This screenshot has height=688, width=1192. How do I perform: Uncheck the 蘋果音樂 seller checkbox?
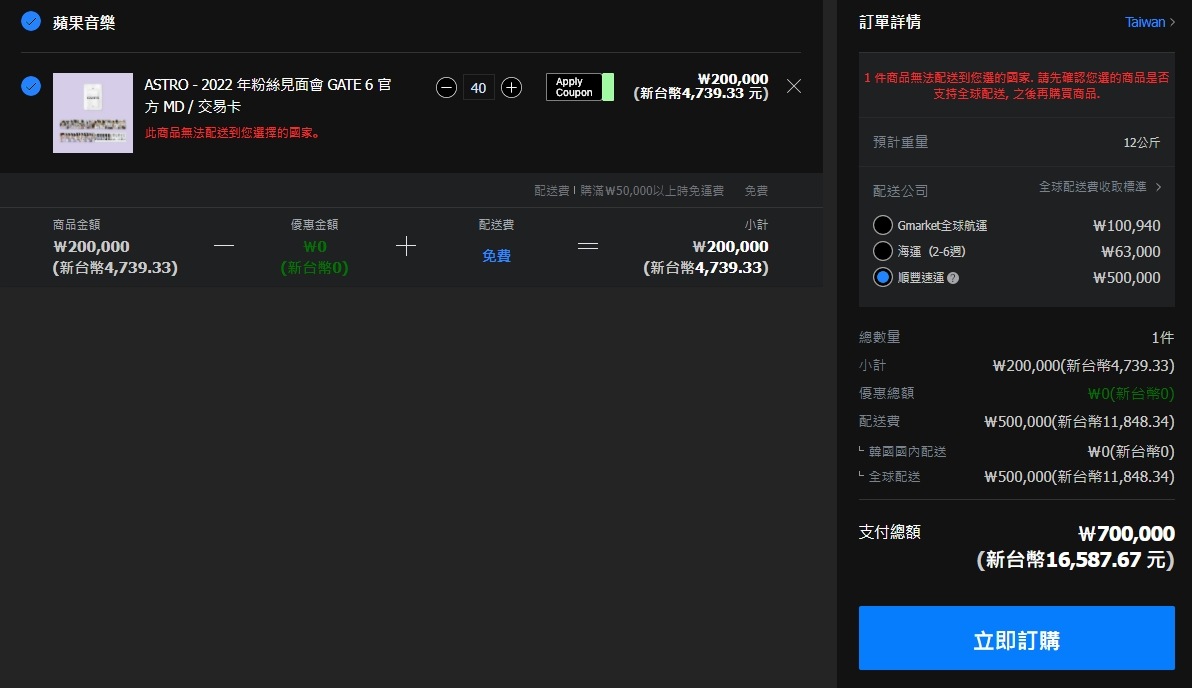[x=31, y=21]
